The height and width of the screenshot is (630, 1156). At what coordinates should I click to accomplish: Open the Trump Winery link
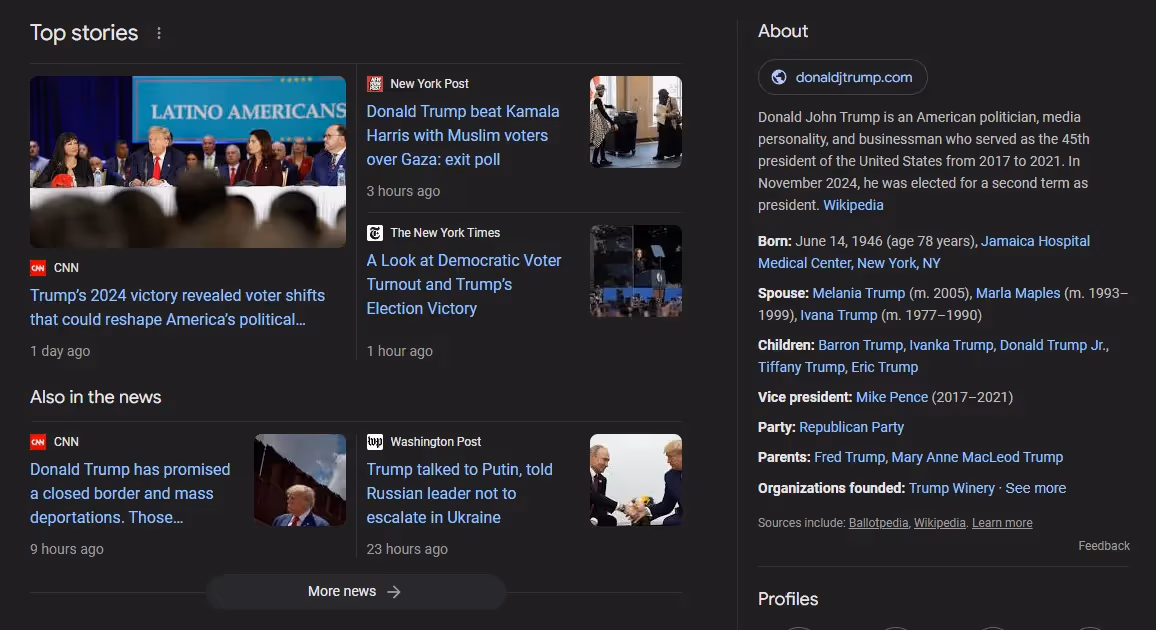click(952, 489)
